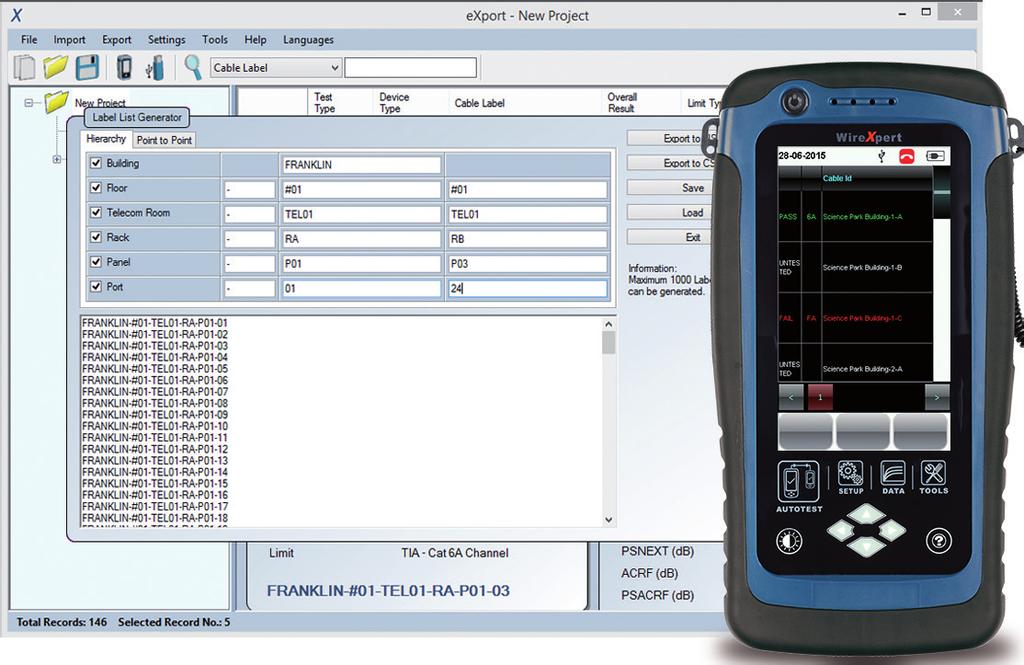Expand the plus node in project tree
This screenshot has width=1024, height=665.
57,159
